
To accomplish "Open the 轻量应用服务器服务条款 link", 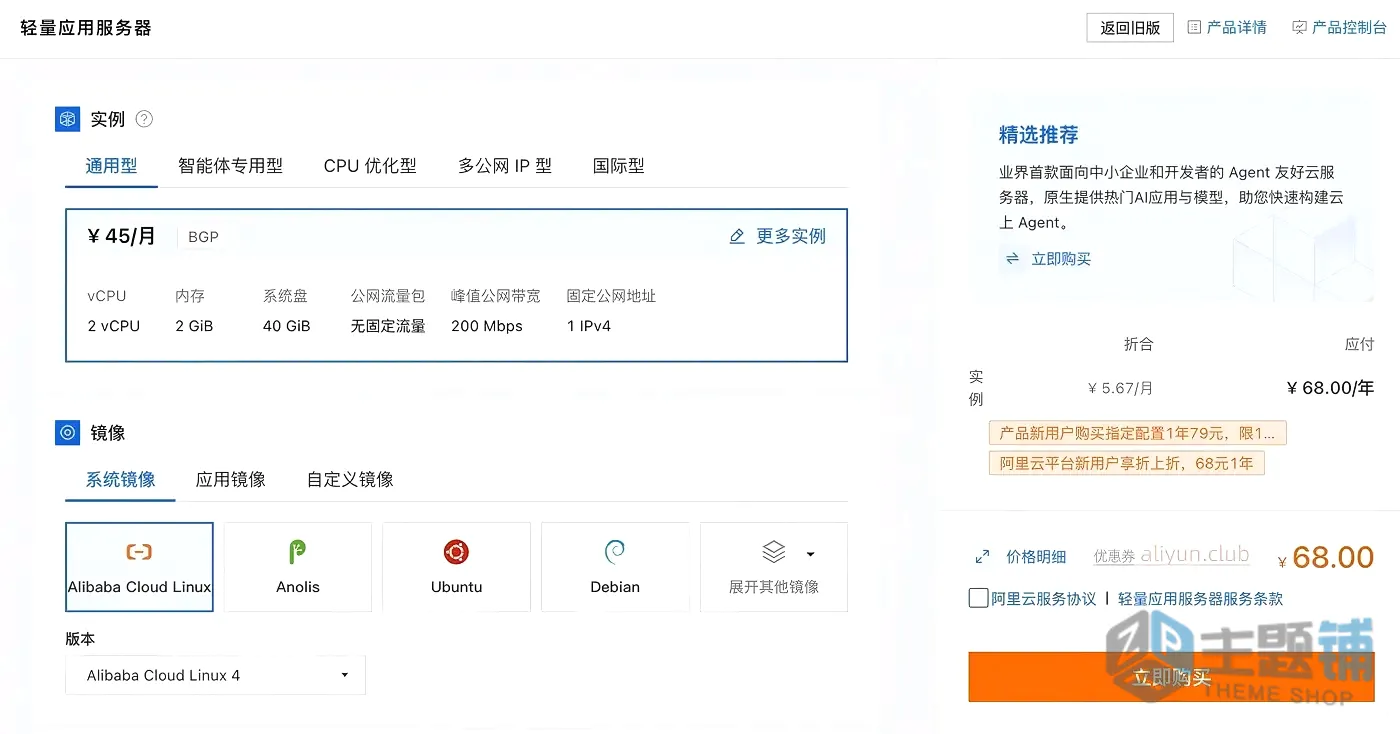I will point(1200,599).
